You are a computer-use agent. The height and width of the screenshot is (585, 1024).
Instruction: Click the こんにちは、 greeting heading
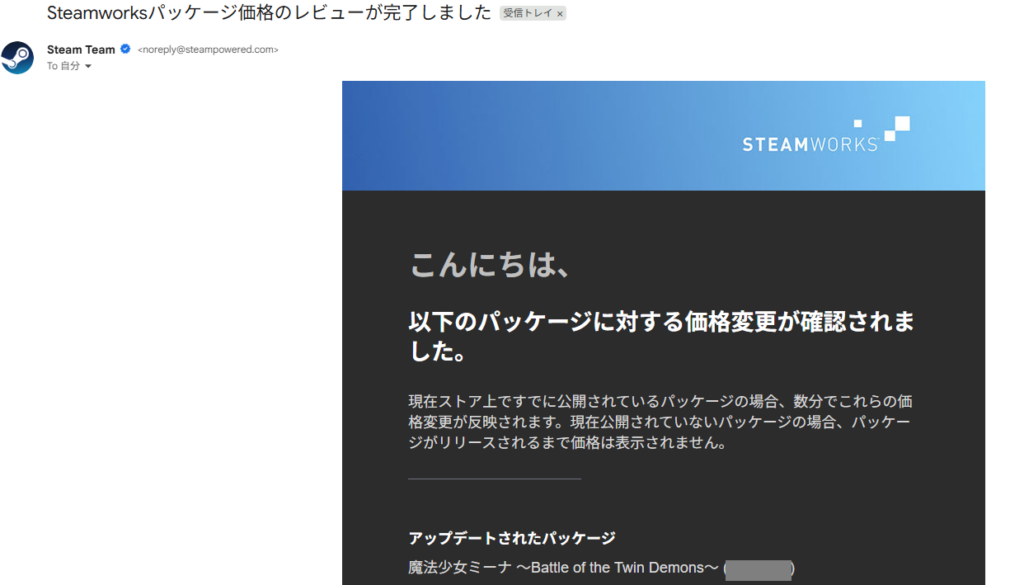click(x=490, y=266)
